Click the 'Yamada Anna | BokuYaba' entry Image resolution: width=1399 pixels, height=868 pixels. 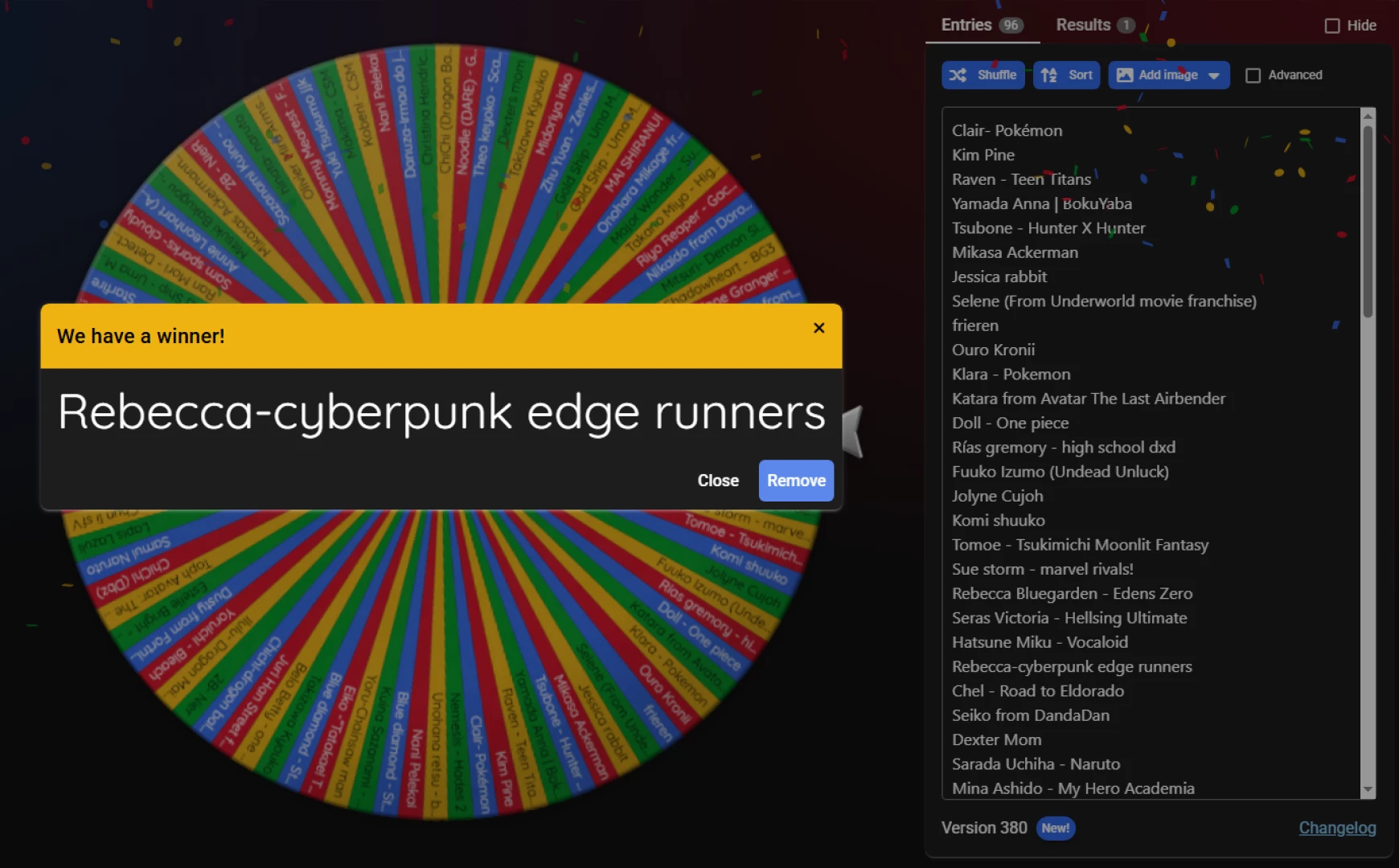(x=1042, y=203)
